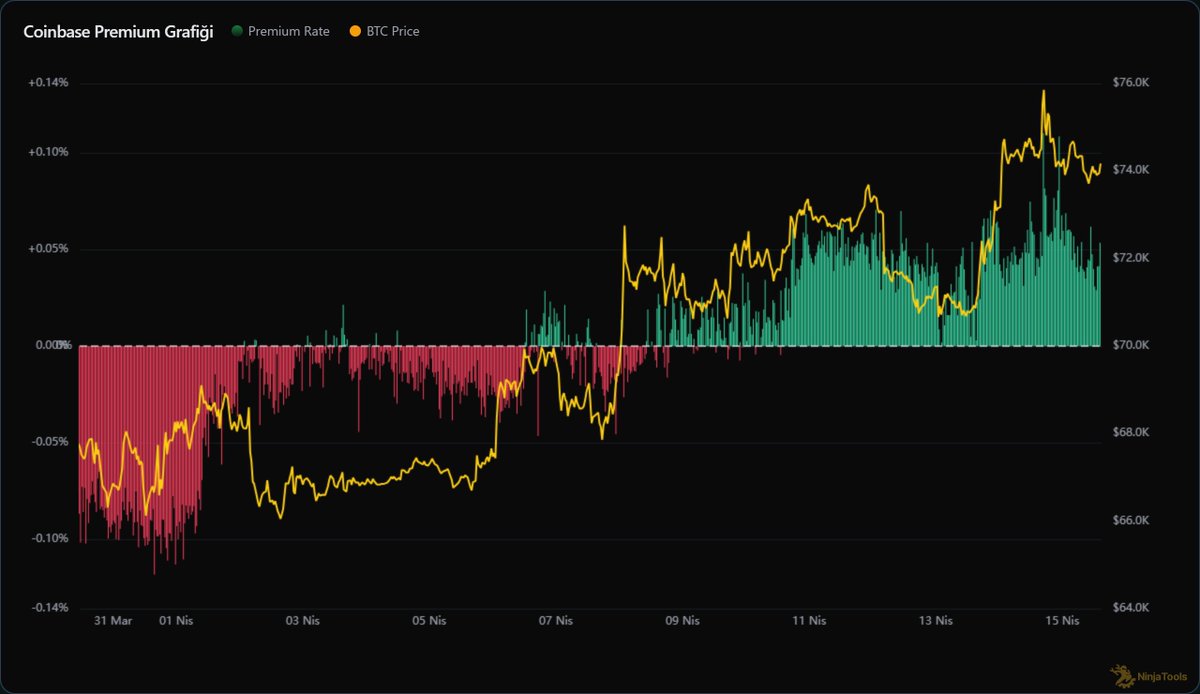1200x694 pixels.
Task: Click the 05 Nis x-axis label
Action: pyautogui.click(x=429, y=621)
